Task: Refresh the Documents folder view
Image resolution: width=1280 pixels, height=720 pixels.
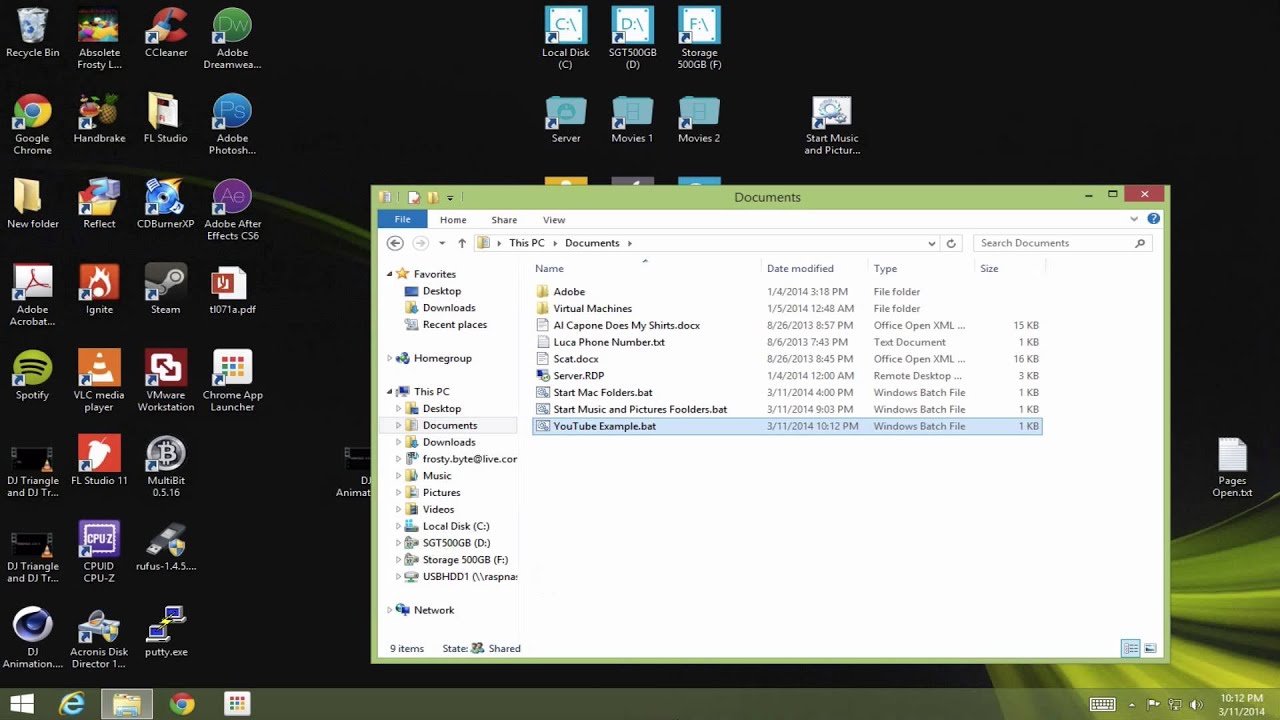Action: pyautogui.click(x=951, y=243)
